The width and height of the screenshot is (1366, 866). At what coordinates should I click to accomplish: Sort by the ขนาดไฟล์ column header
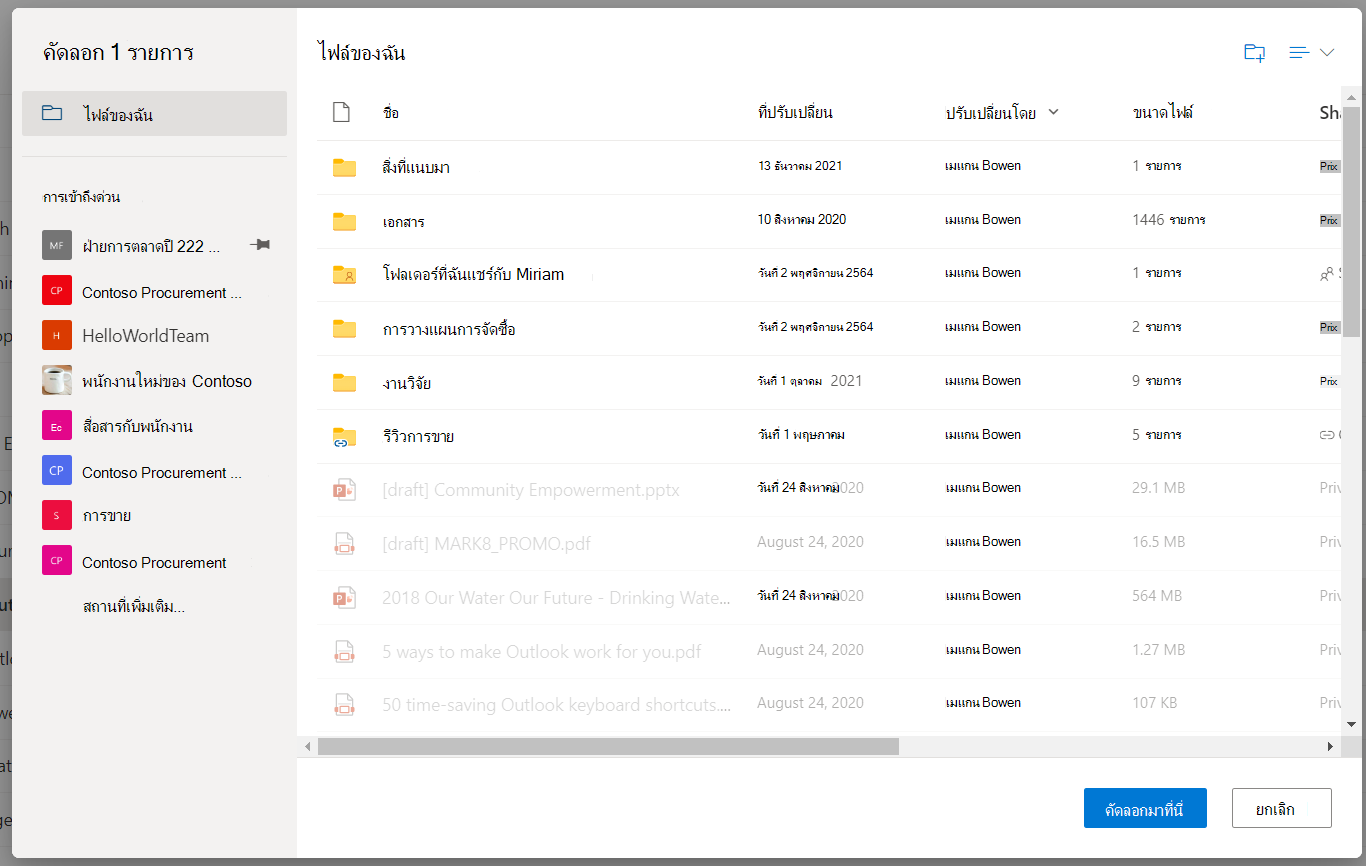[x=1163, y=113]
